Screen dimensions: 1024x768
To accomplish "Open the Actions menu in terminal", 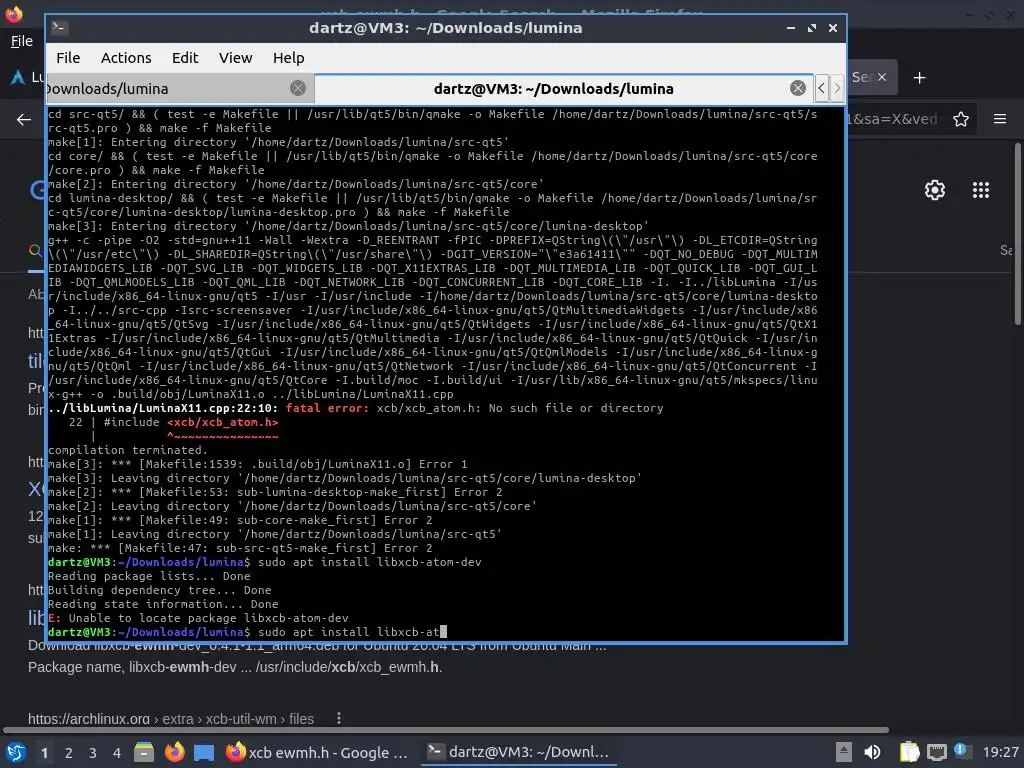I will pos(126,58).
